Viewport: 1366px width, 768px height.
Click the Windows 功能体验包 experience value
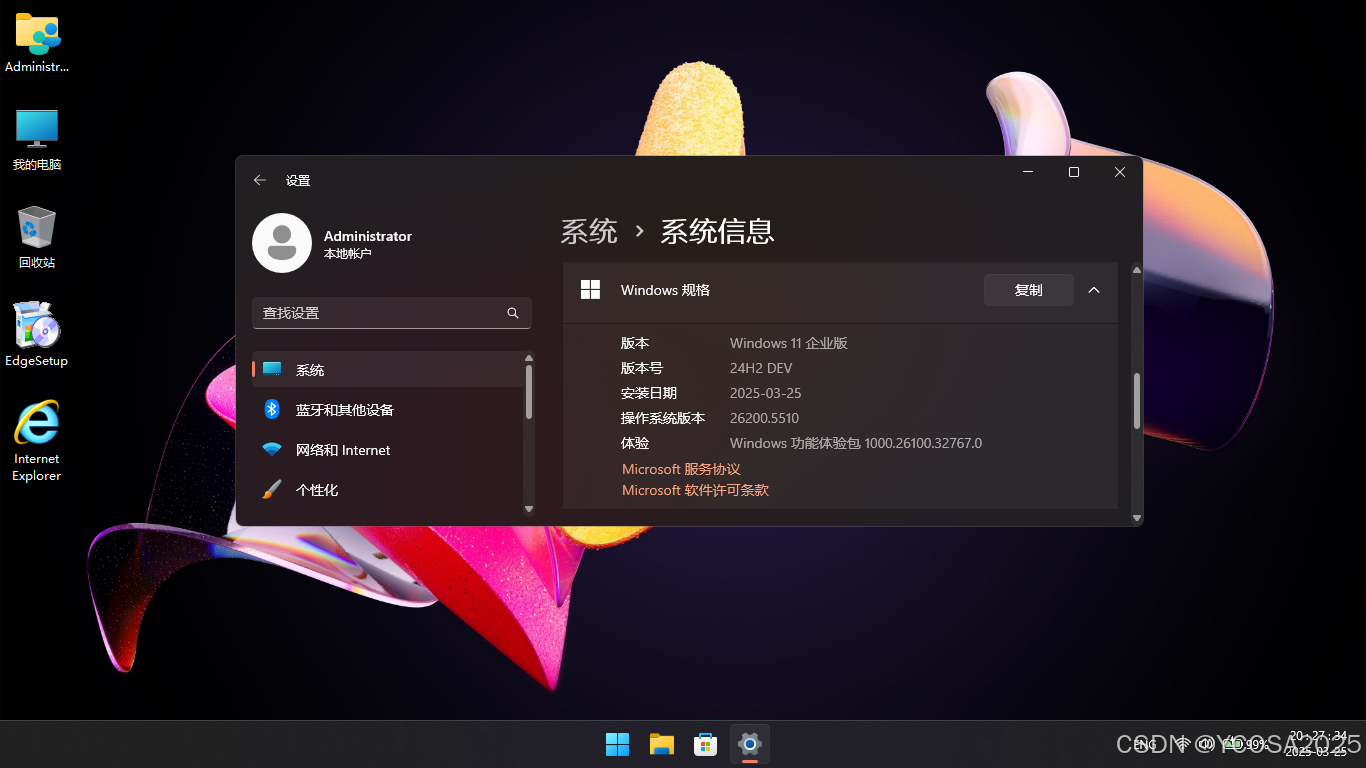856,443
